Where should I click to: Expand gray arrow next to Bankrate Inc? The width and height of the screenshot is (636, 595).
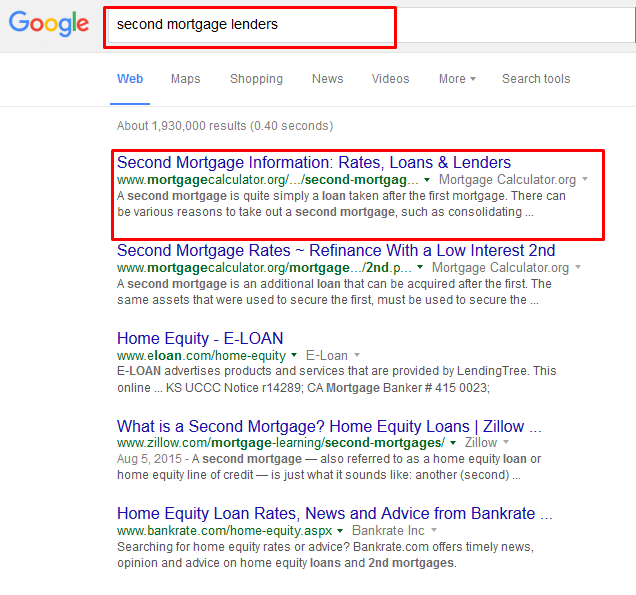(x=434, y=530)
